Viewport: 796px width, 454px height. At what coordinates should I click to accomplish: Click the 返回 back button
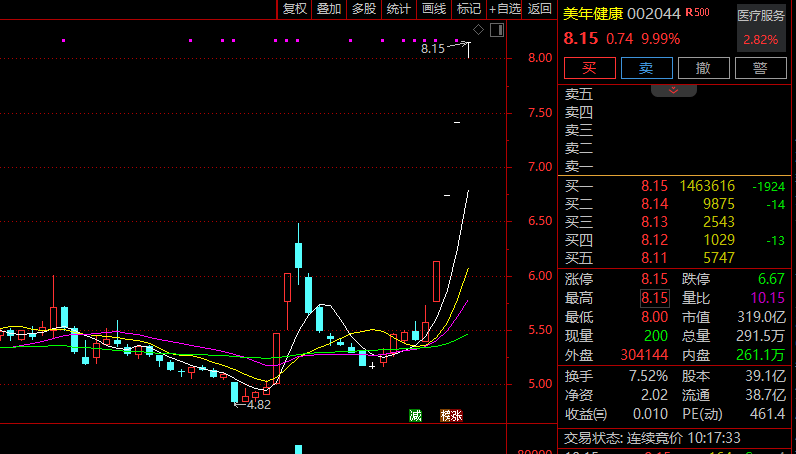540,9
